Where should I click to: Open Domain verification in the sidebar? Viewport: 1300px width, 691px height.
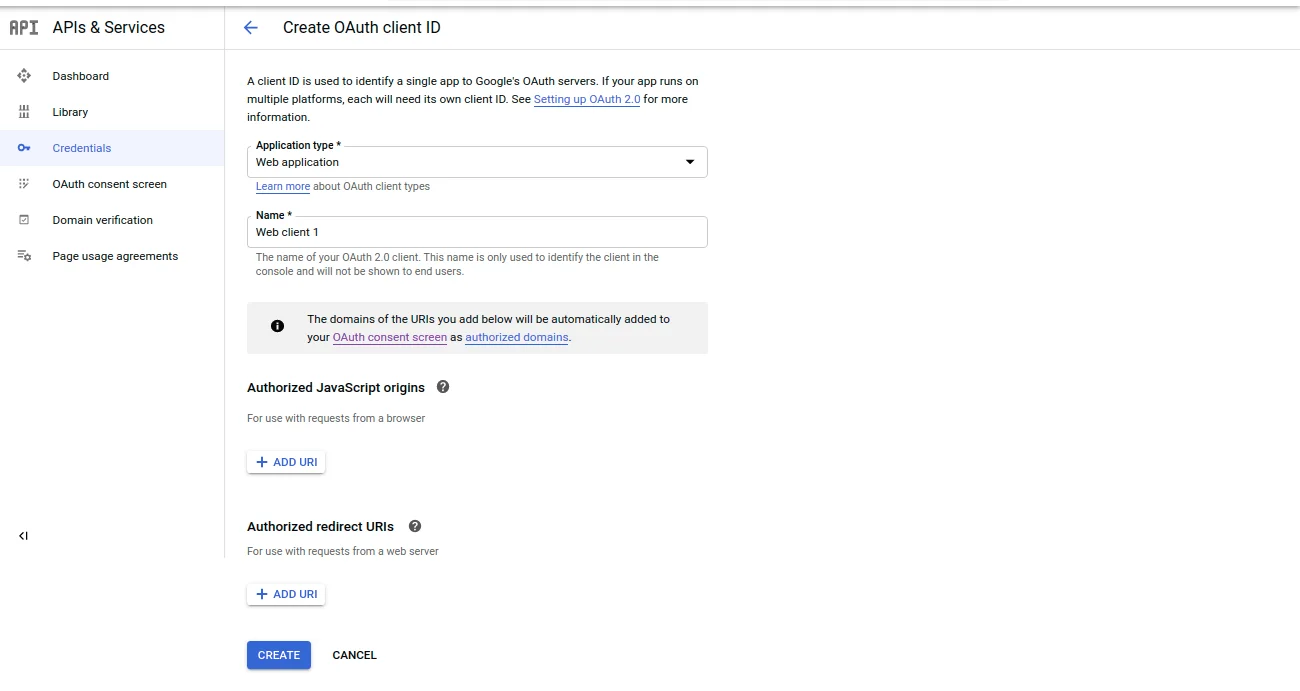(x=112, y=220)
